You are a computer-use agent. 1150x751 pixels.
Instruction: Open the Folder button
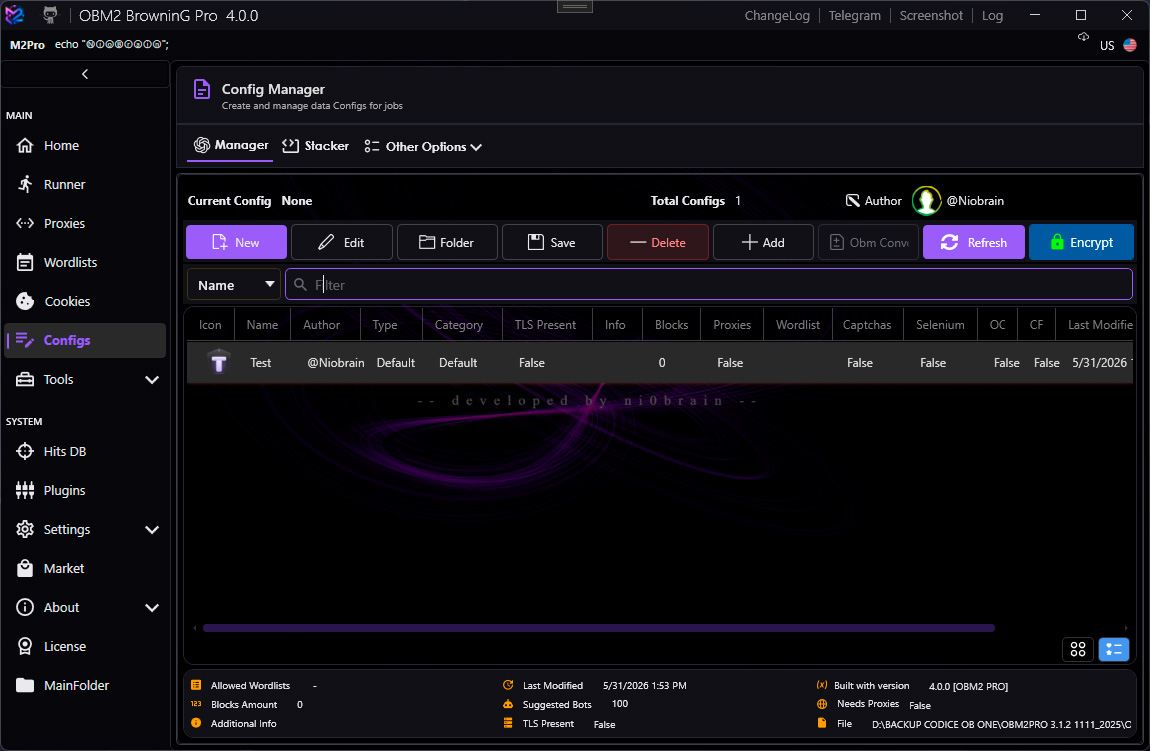click(x=447, y=242)
